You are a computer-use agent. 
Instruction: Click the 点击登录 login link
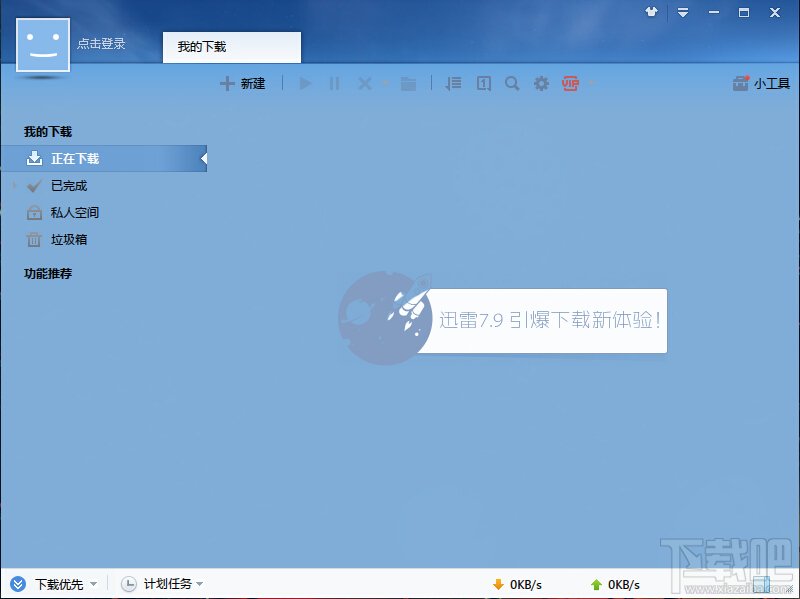pos(101,44)
